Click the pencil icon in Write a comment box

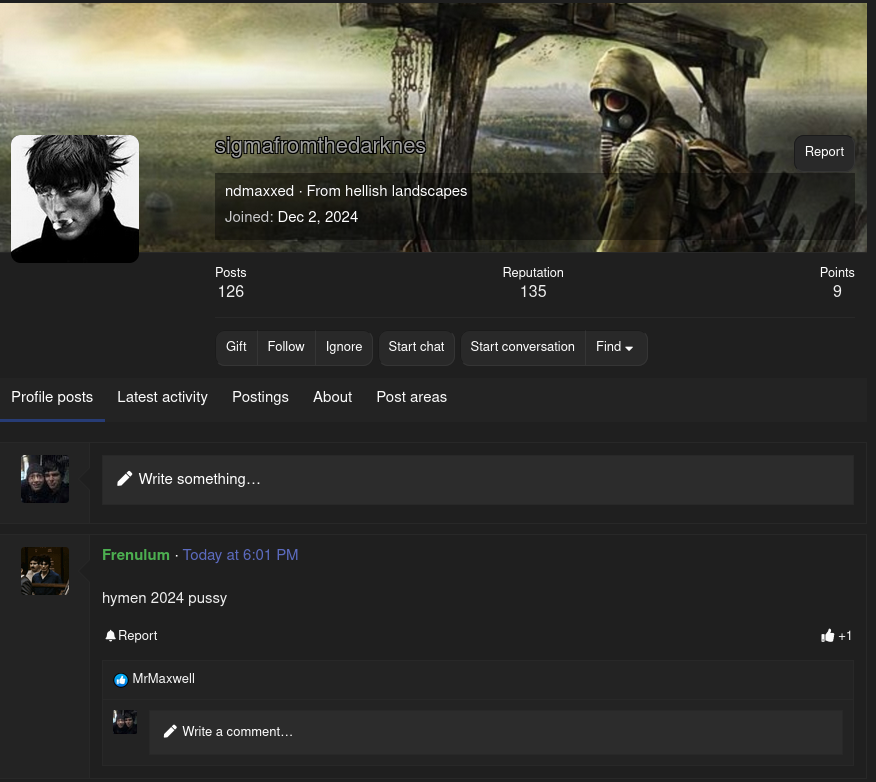click(170, 731)
